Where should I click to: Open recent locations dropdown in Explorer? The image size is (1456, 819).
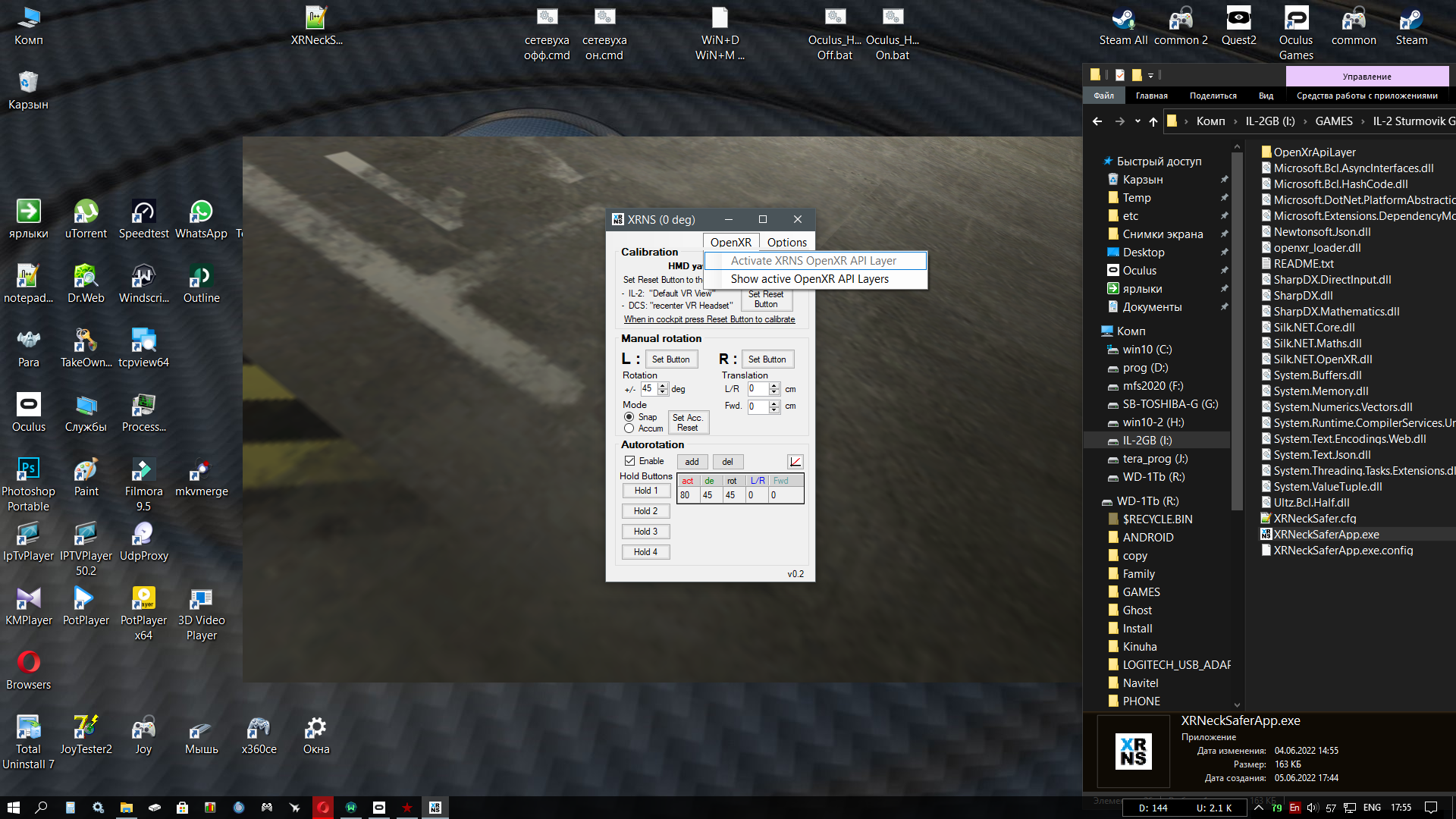click(x=1137, y=121)
